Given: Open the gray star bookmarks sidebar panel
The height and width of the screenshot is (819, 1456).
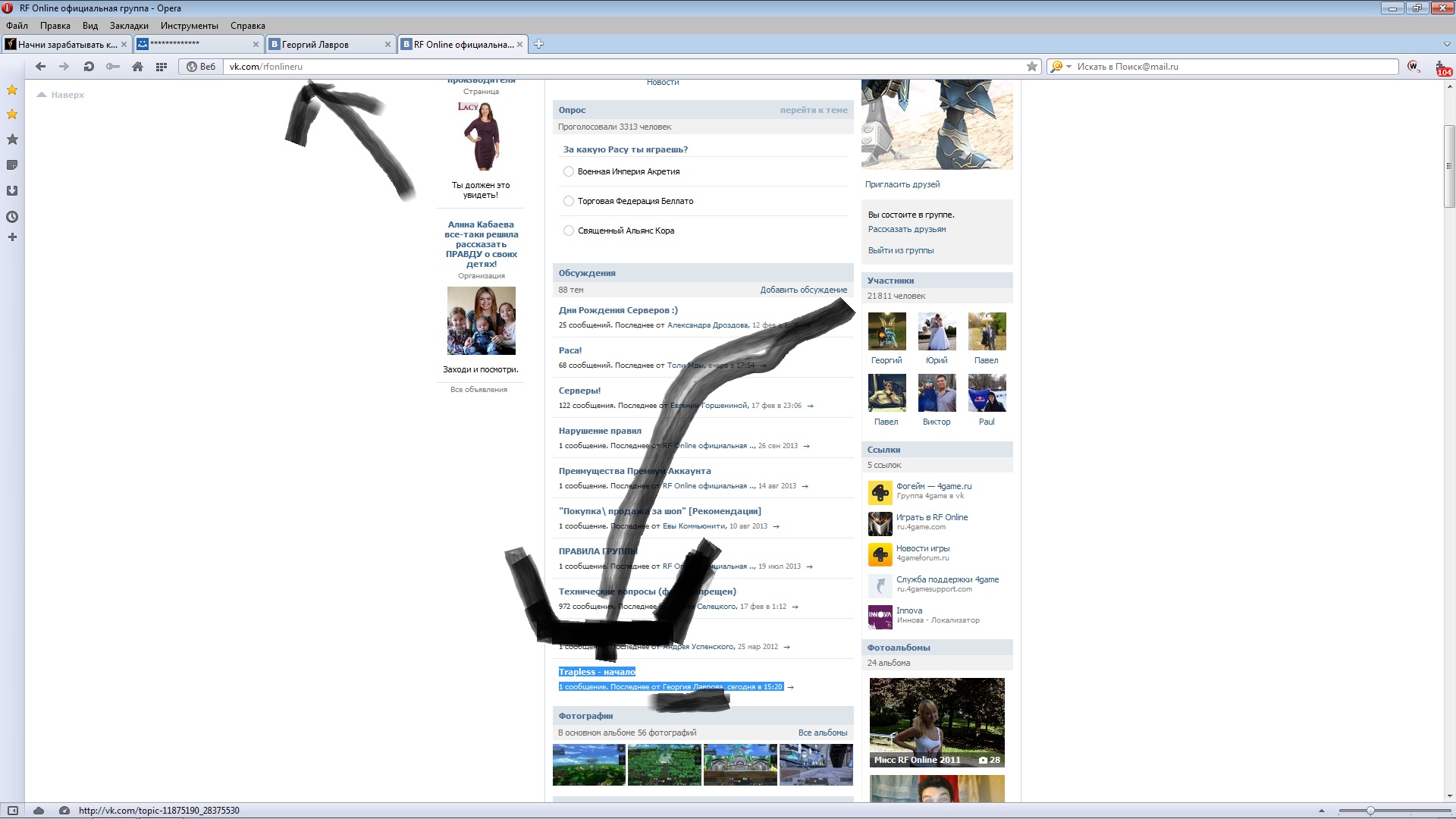Looking at the screenshot, I should 12,140.
